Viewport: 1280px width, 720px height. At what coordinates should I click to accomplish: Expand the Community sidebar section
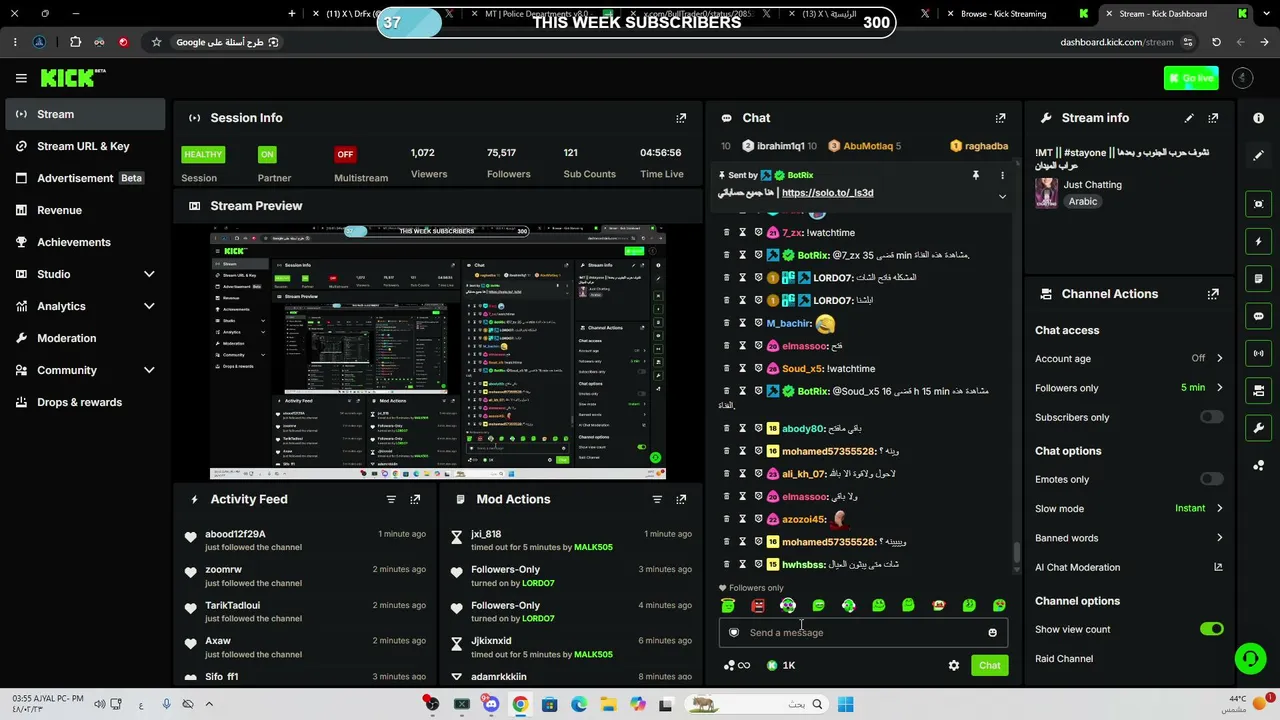[149, 370]
